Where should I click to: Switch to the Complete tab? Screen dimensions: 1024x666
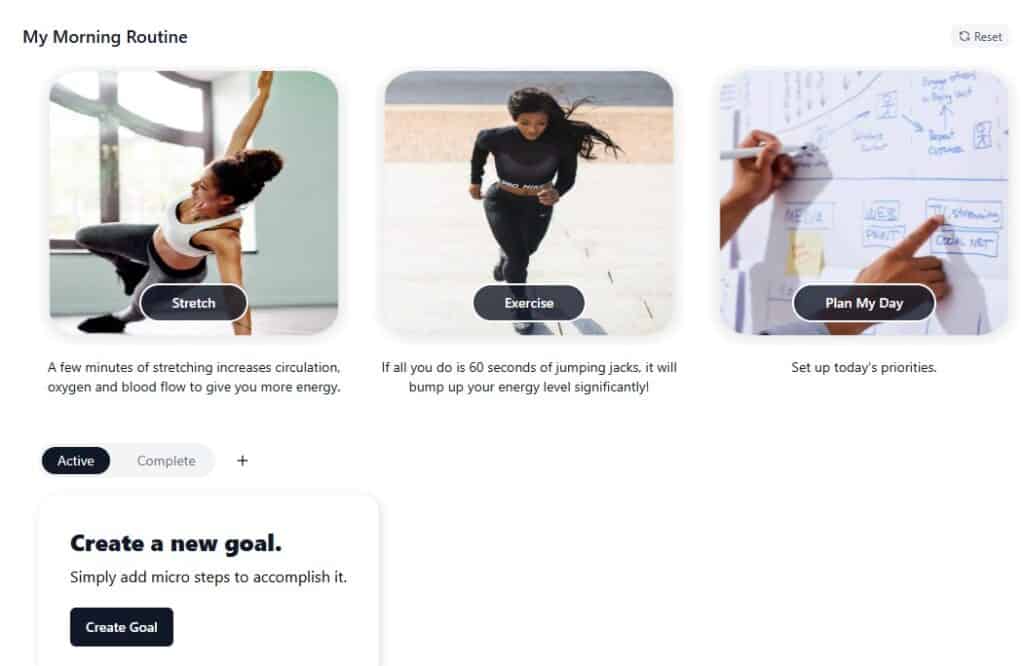point(166,461)
